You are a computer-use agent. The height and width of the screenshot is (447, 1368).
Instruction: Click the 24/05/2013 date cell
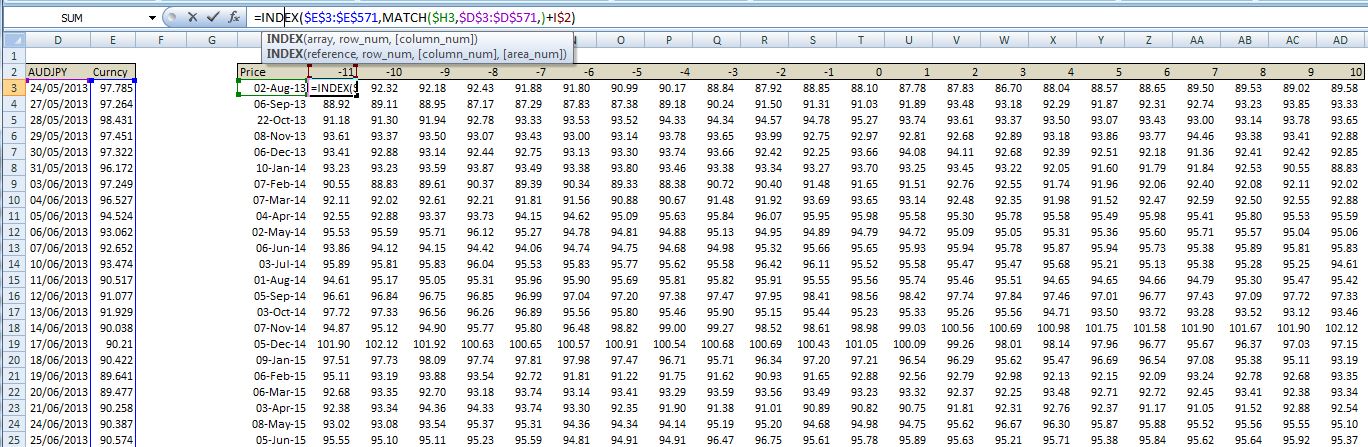point(58,88)
